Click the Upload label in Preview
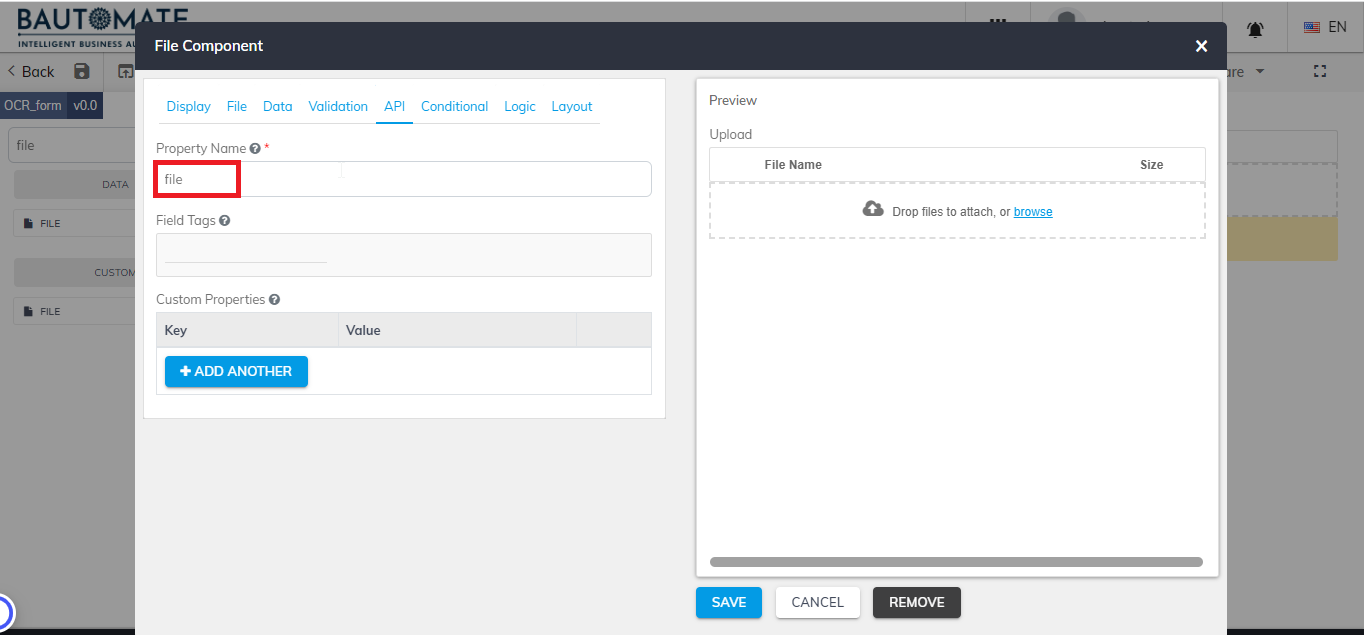1364x635 pixels. pos(731,134)
